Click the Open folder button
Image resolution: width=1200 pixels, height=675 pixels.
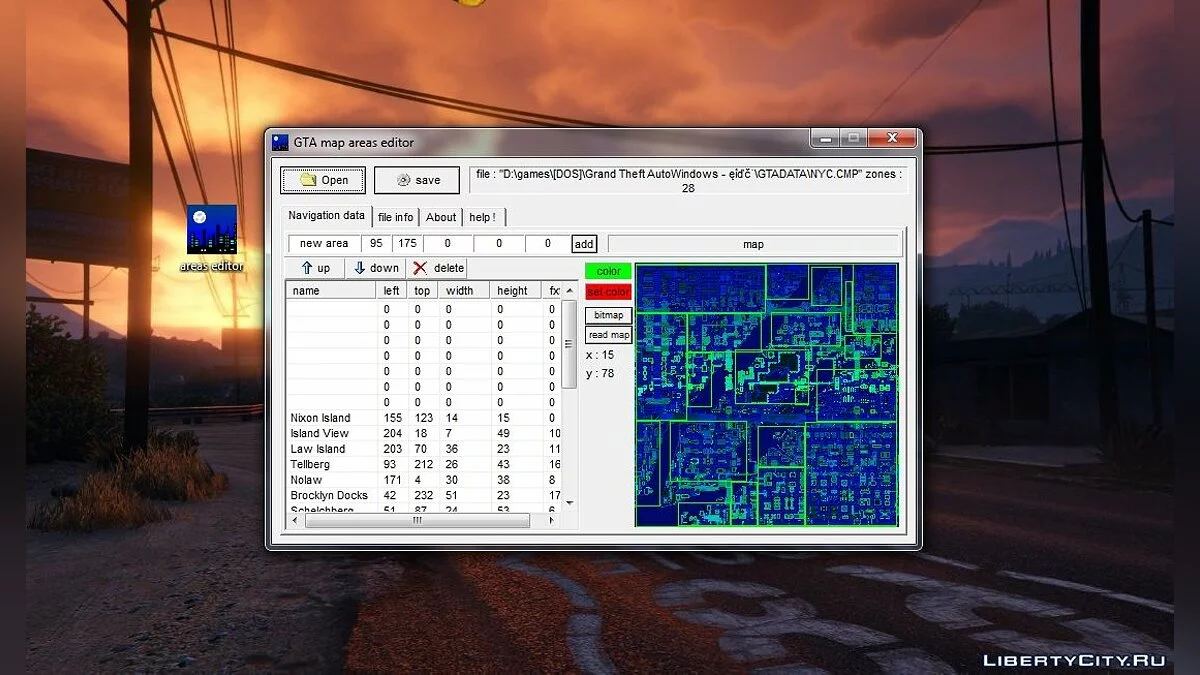323,180
